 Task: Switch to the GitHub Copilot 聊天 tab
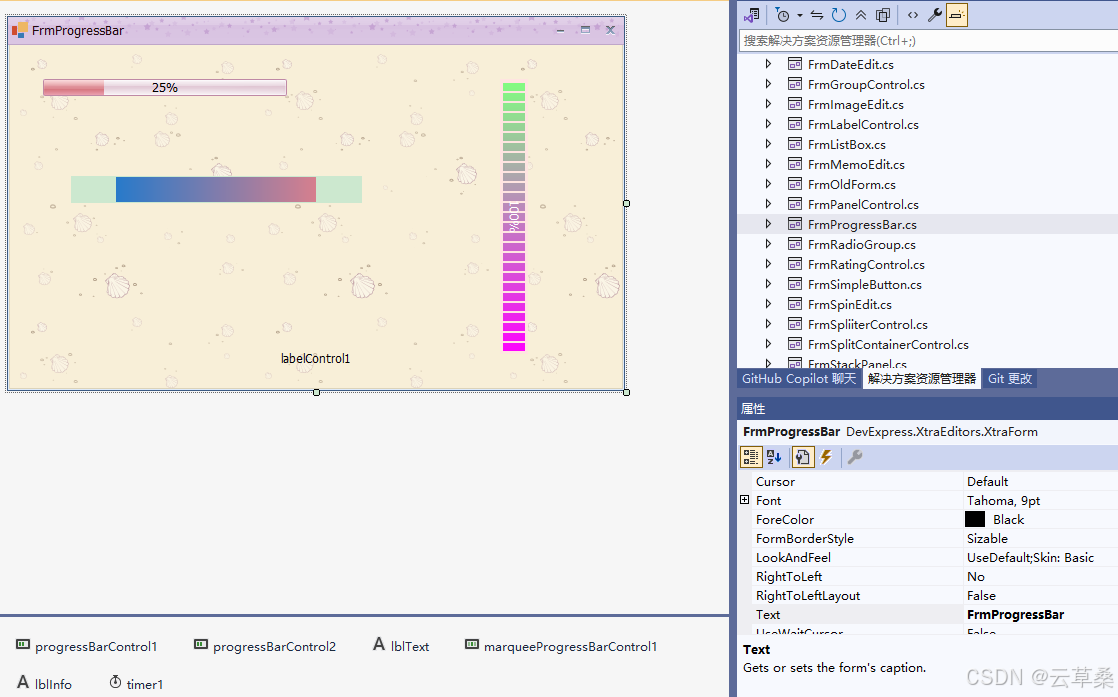click(799, 378)
